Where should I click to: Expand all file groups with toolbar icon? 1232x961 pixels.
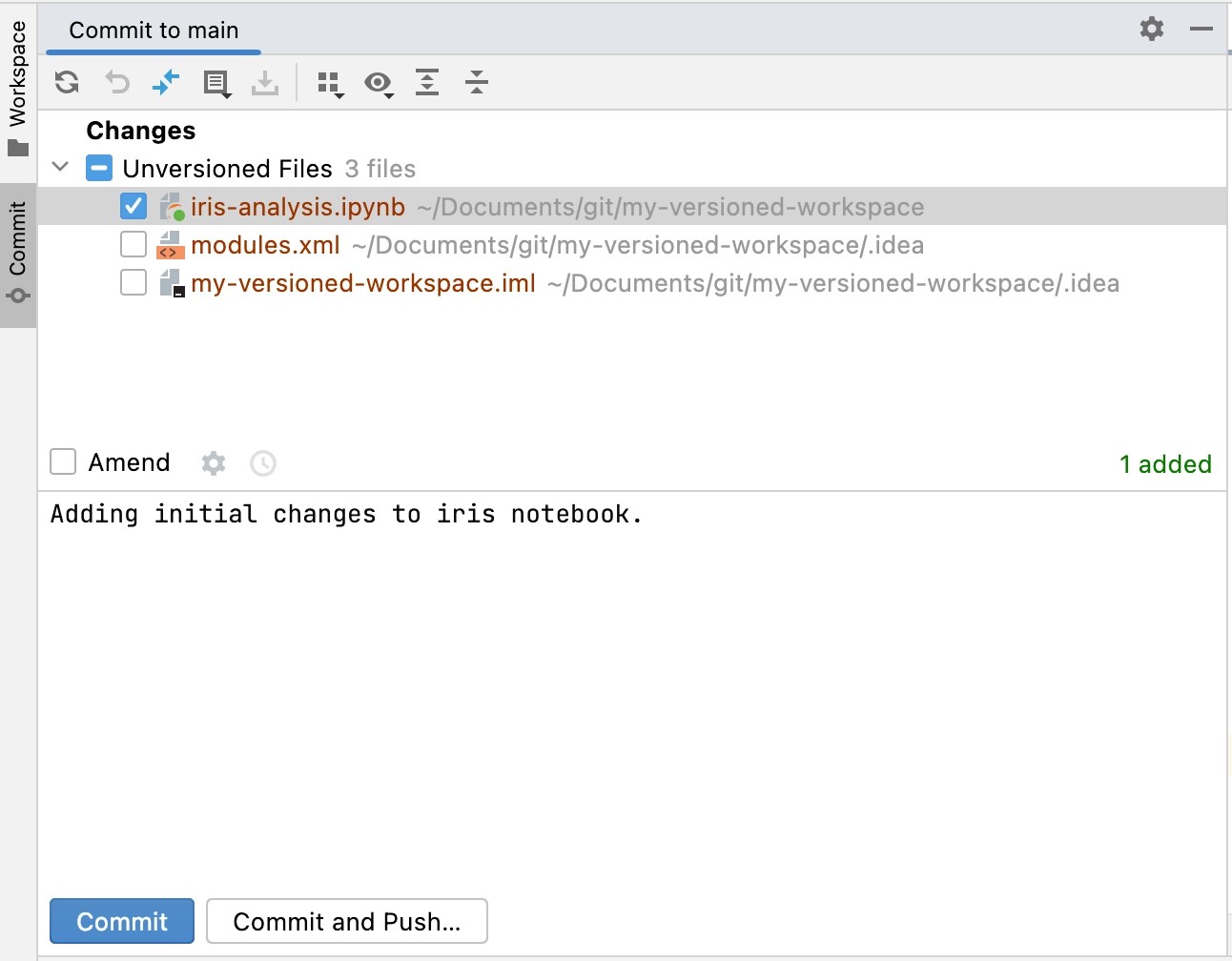point(426,83)
